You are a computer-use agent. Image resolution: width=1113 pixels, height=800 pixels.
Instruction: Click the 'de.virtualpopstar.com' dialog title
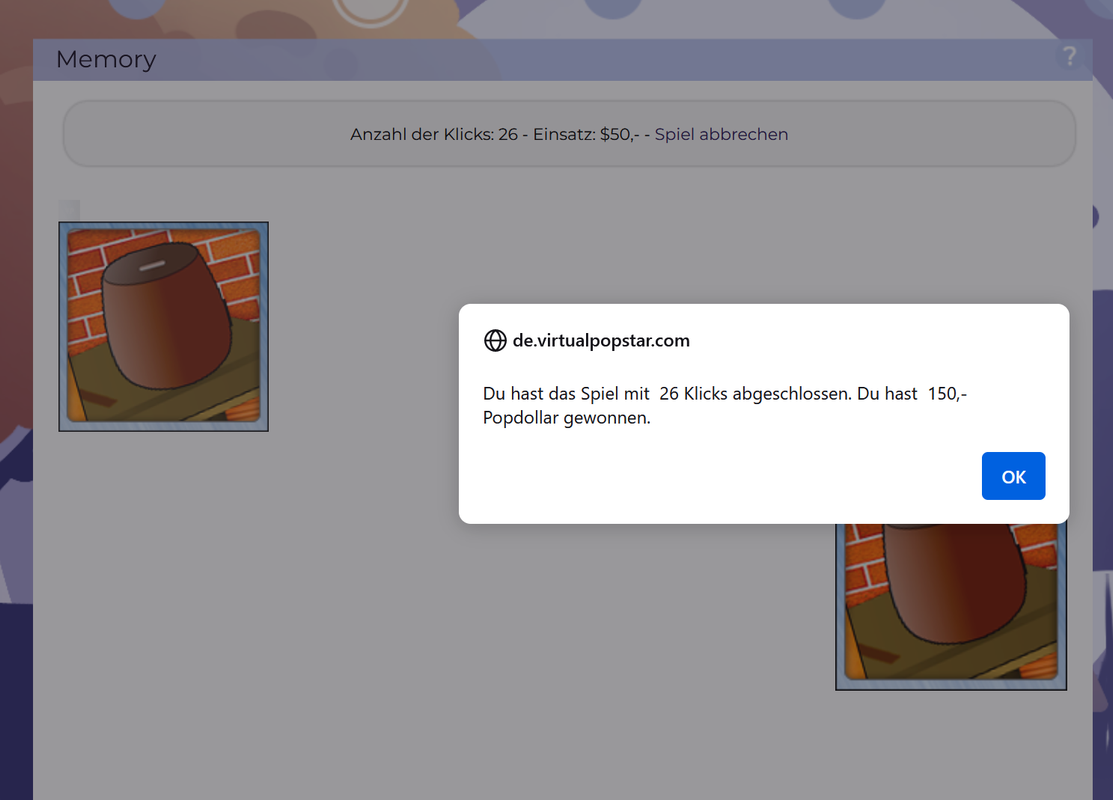[x=601, y=341]
